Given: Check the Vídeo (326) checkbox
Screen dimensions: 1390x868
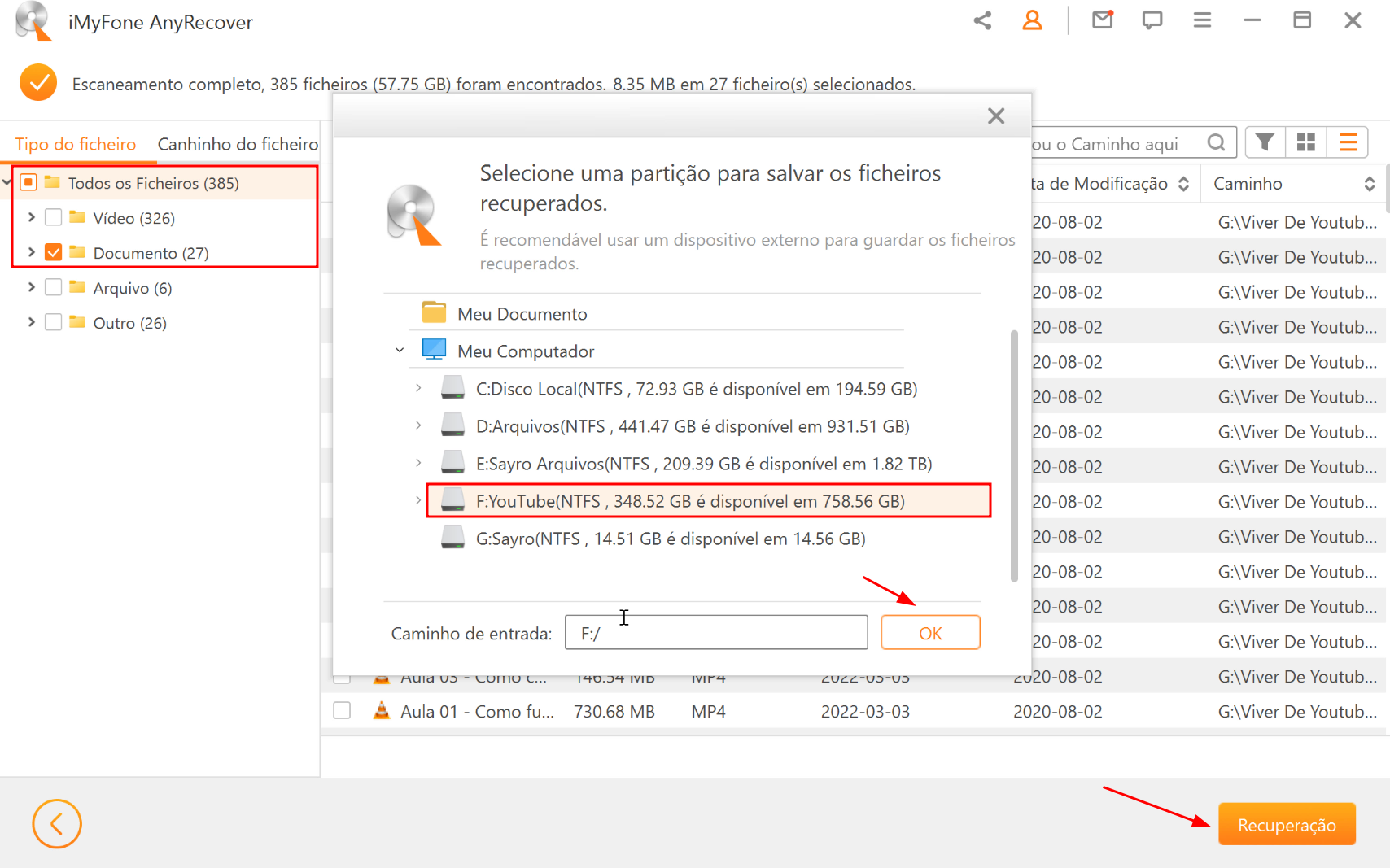Looking at the screenshot, I should 54,217.
